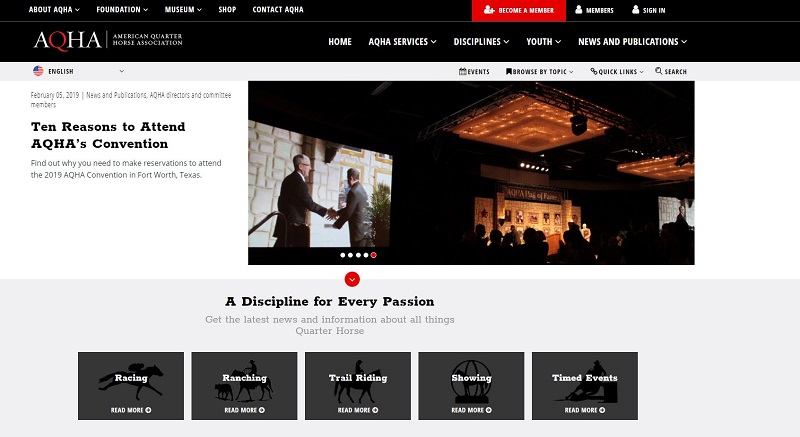Expand the Browse by Topic dropdown
The height and width of the screenshot is (437, 800).
coord(540,71)
